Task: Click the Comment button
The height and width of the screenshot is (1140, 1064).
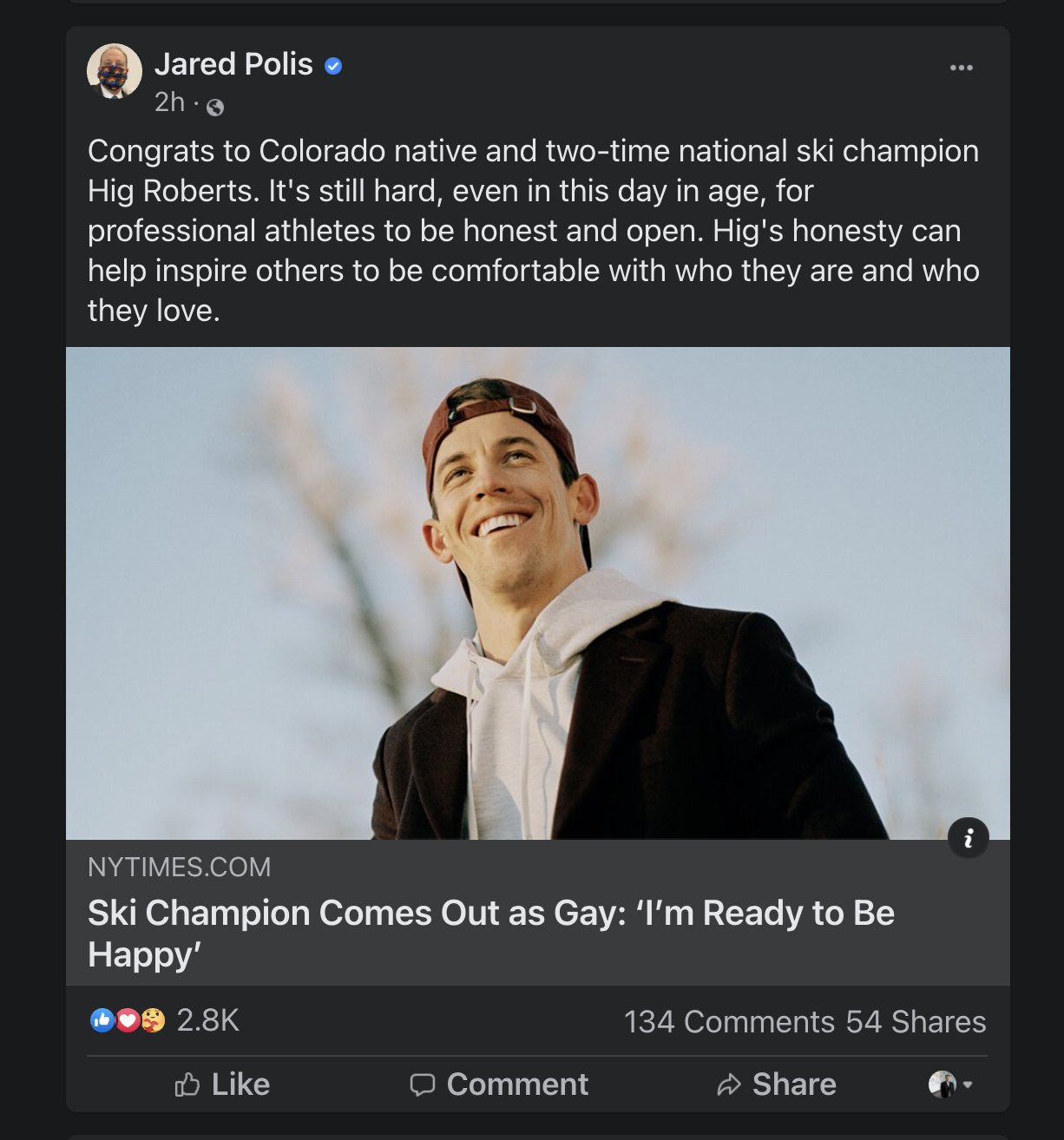Action: click(x=499, y=1084)
